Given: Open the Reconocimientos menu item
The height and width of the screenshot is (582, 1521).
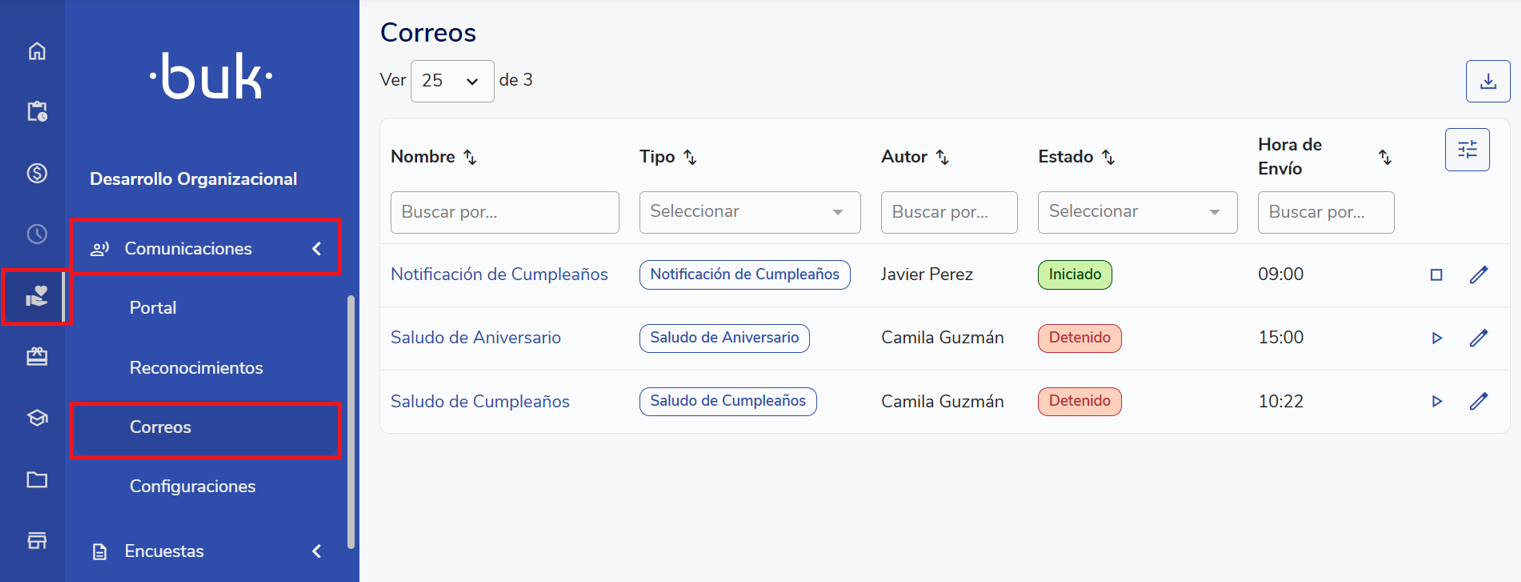Looking at the screenshot, I should point(196,368).
